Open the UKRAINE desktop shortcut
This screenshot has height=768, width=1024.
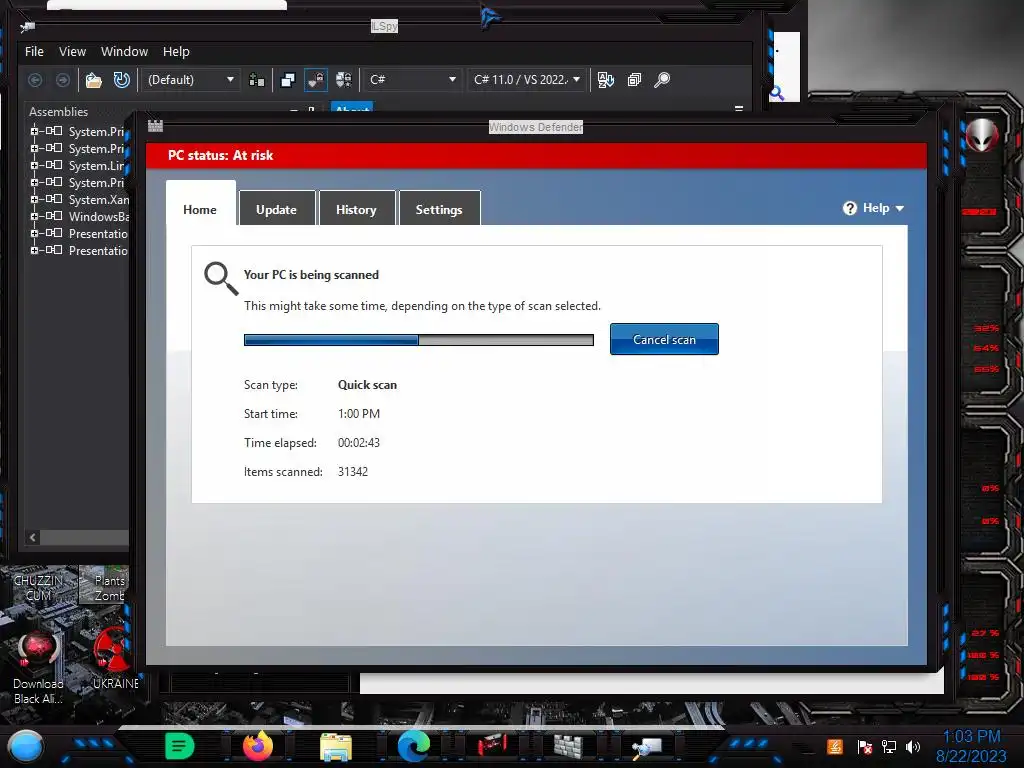115,658
